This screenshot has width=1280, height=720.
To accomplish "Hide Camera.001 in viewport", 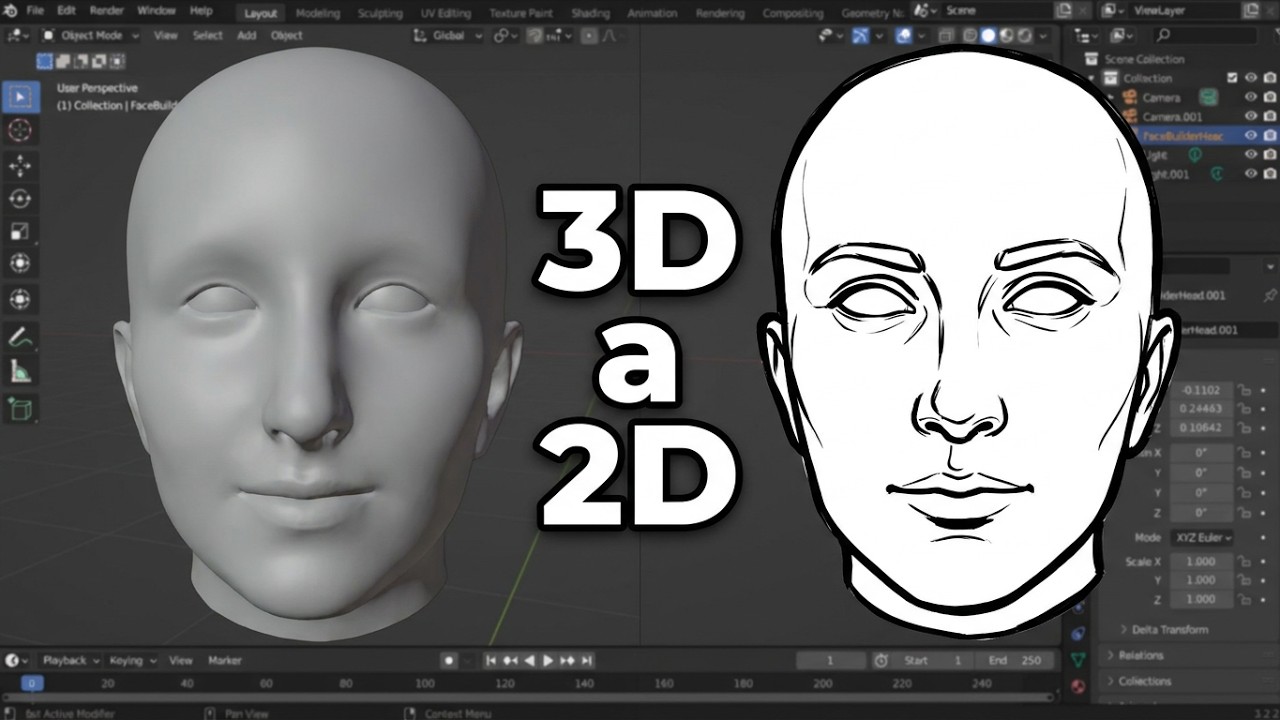I will pos(1251,116).
